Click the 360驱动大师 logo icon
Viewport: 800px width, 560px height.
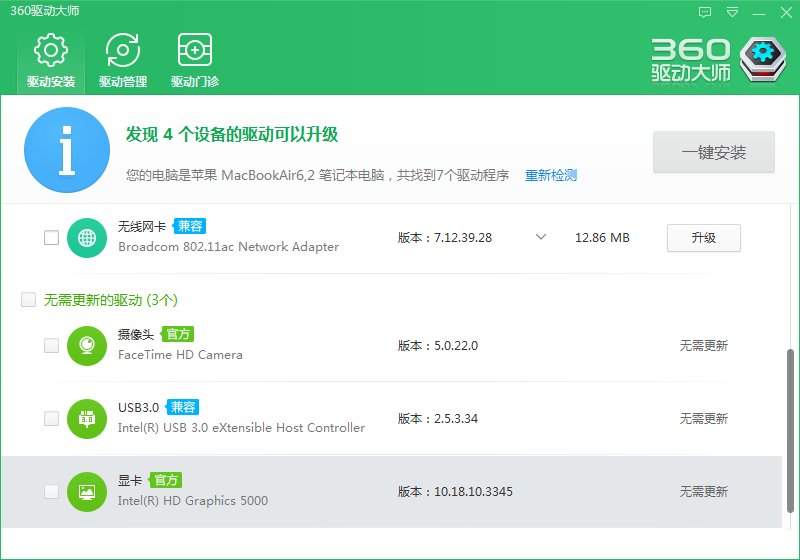point(763,59)
